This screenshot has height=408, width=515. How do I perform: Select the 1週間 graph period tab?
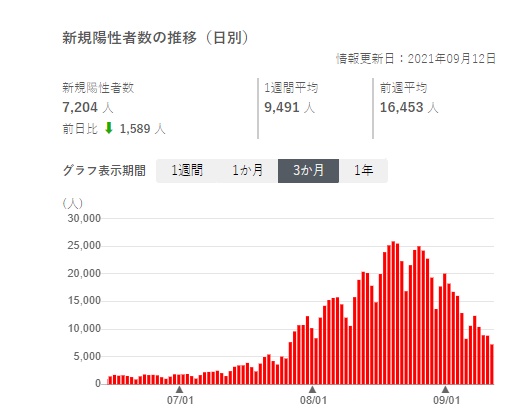tap(187, 171)
